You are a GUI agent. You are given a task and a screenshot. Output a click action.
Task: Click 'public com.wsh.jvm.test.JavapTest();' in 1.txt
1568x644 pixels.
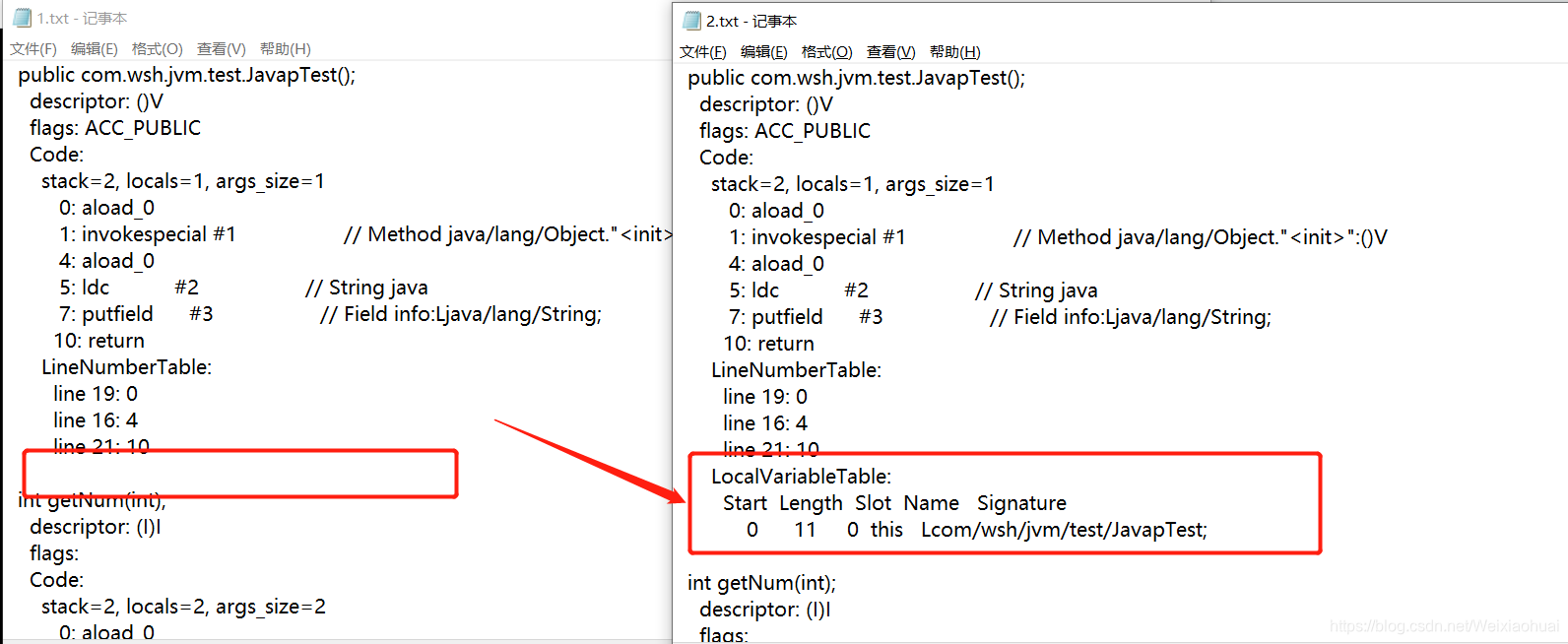(187, 75)
